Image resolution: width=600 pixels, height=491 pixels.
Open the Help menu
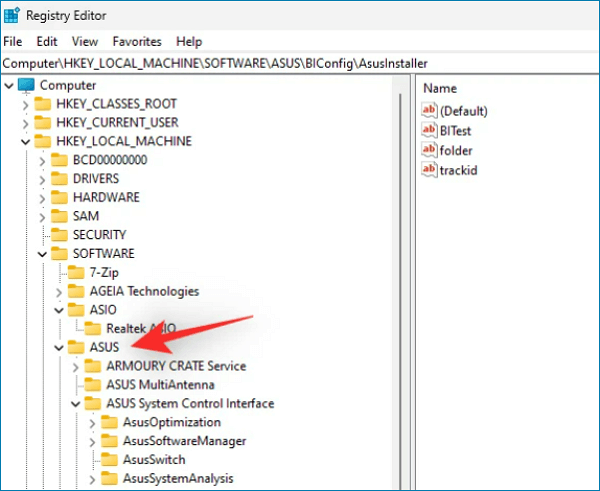(x=189, y=41)
